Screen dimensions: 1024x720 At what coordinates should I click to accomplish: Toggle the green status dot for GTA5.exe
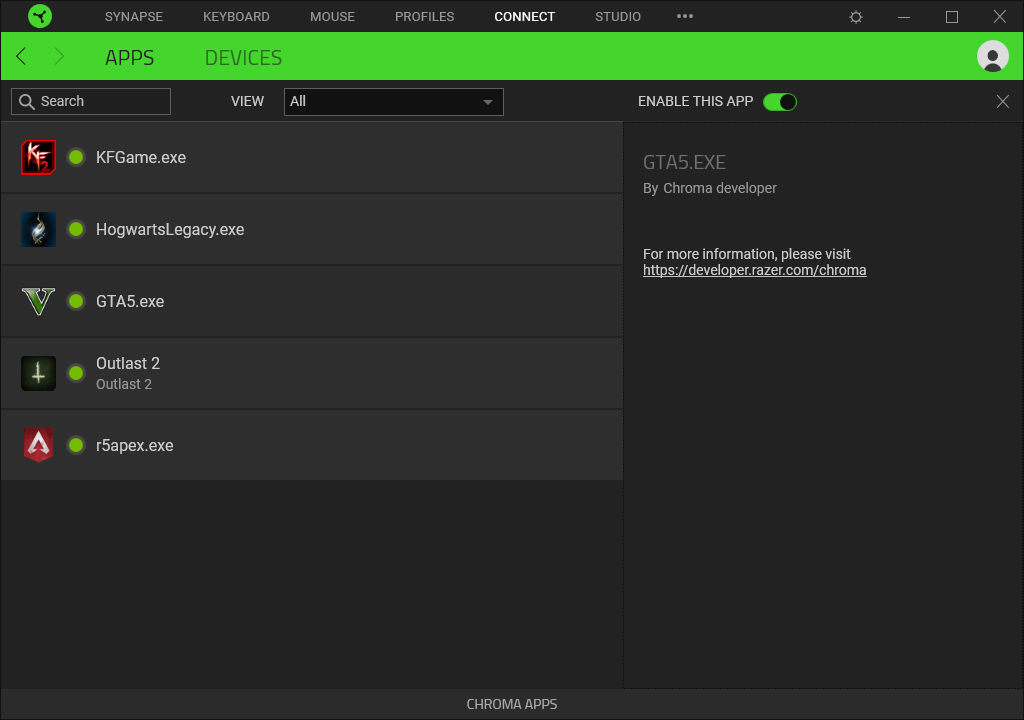tap(76, 301)
